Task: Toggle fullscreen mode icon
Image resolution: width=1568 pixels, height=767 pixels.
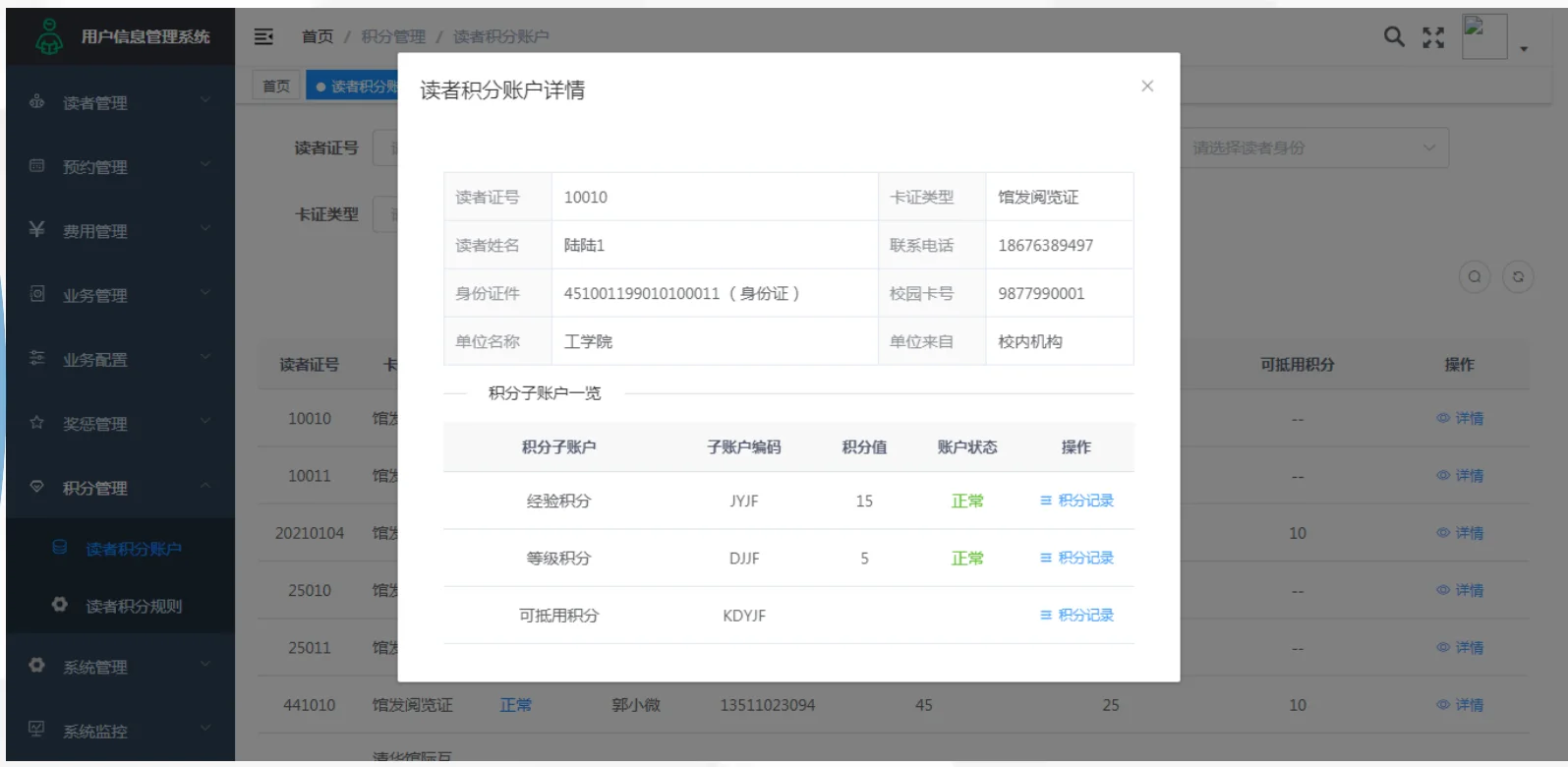Action: click(x=1433, y=37)
